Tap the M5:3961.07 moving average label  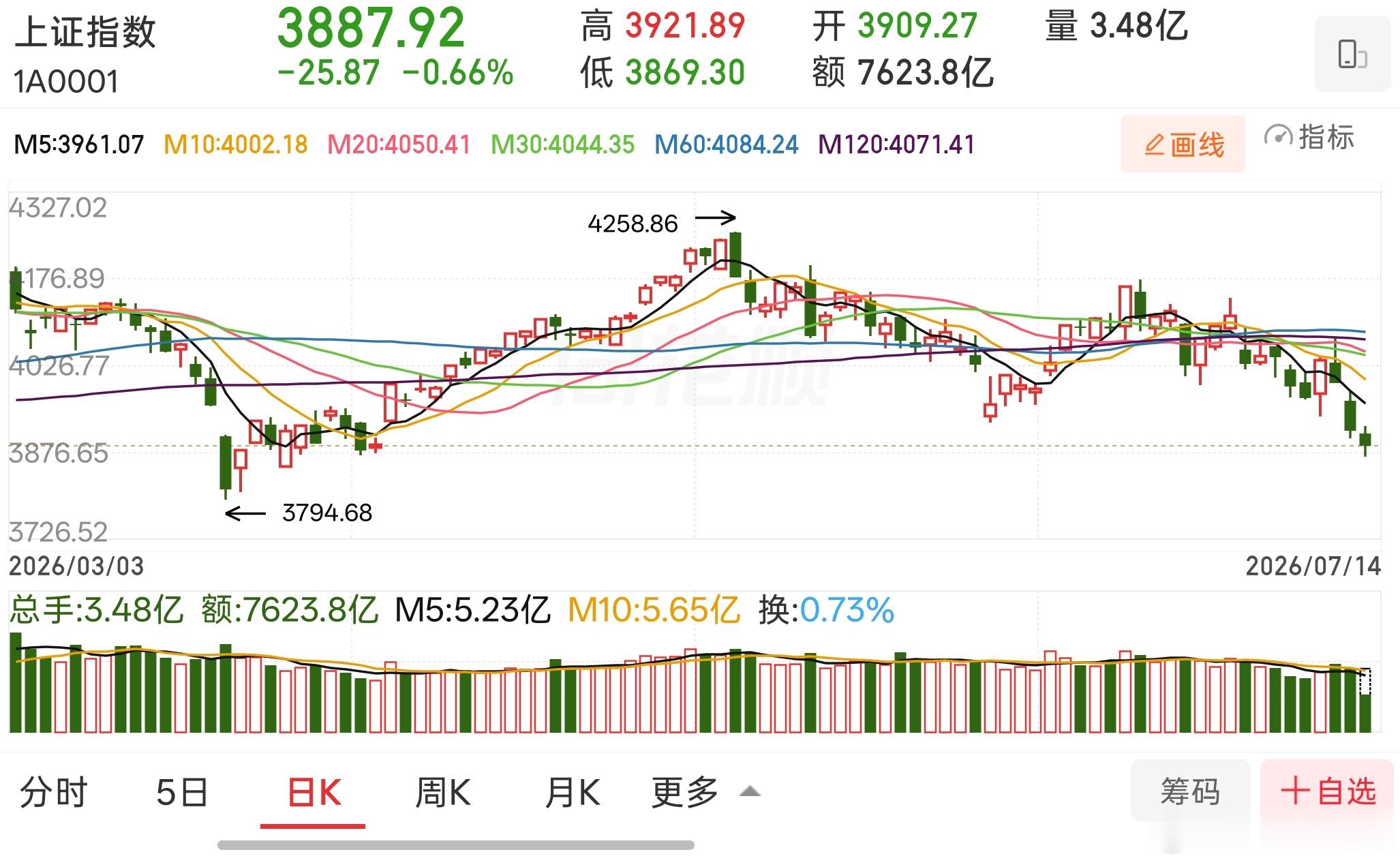pyautogui.click(x=79, y=144)
